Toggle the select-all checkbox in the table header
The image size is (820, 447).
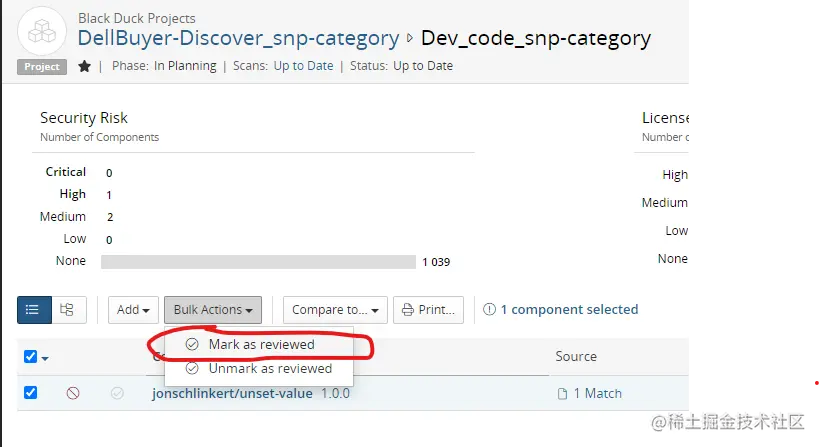pyautogui.click(x=31, y=357)
